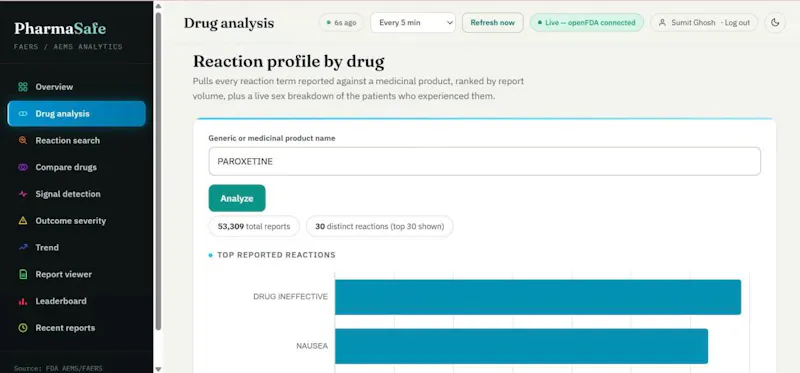Click the Report viewer document icon

(22, 275)
